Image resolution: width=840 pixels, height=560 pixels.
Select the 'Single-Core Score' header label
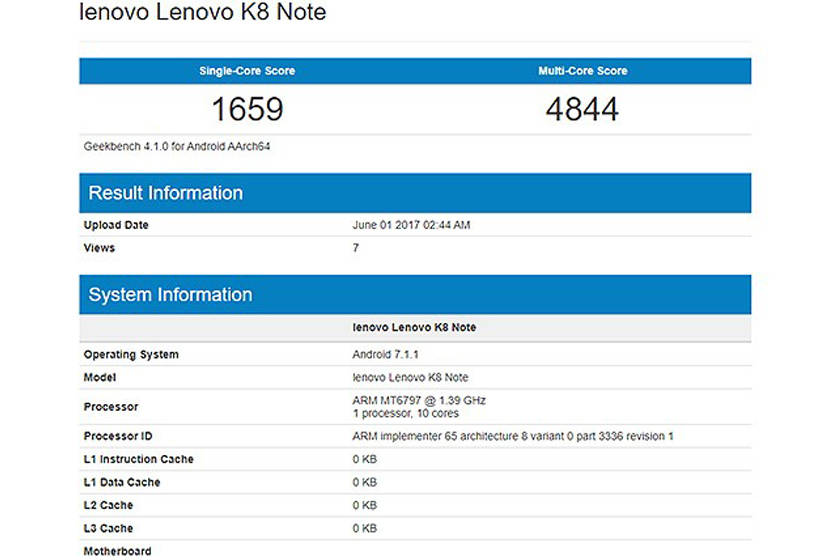point(247,71)
